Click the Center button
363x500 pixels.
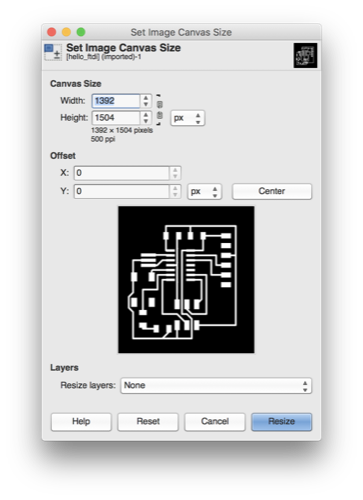[272, 191]
